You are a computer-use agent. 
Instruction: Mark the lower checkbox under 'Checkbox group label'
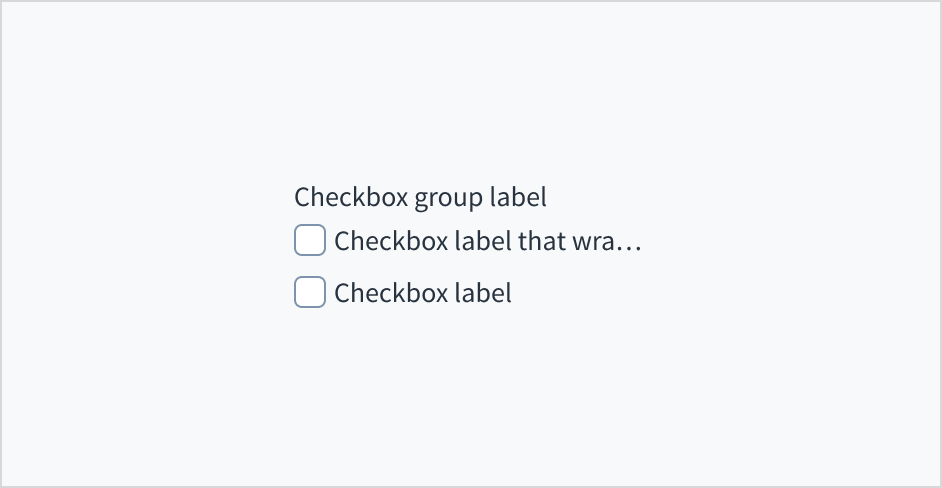310,293
